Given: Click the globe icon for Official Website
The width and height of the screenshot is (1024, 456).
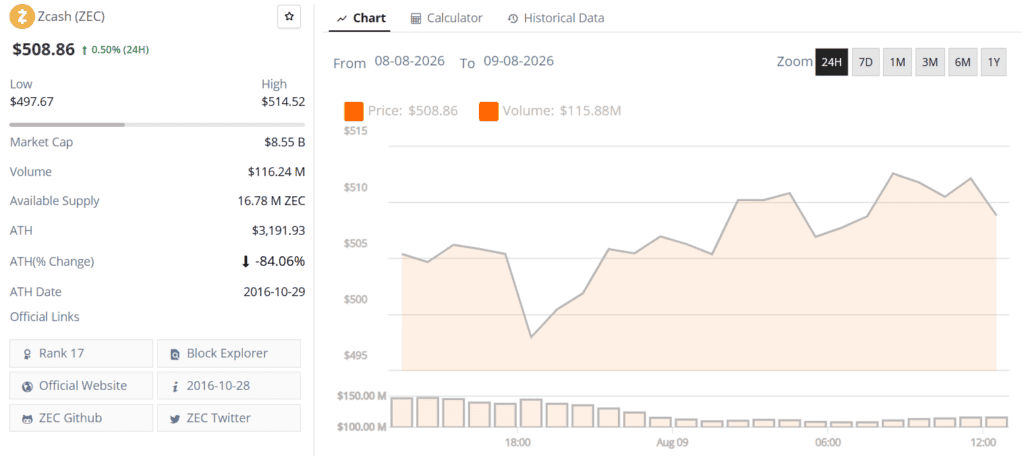Looking at the screenshot, I should tap(27, 386).
